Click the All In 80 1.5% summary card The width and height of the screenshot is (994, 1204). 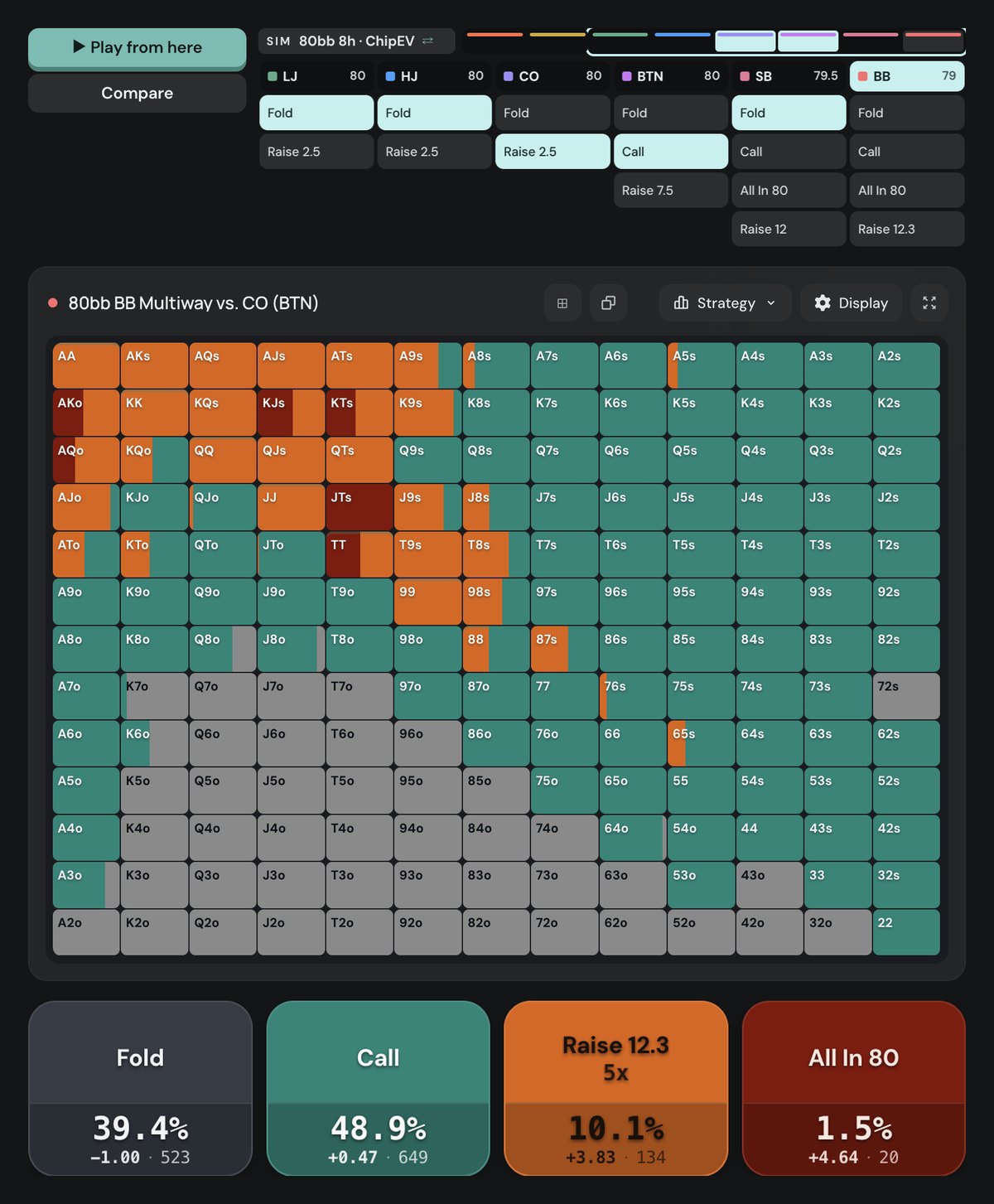coord(854,1088)
